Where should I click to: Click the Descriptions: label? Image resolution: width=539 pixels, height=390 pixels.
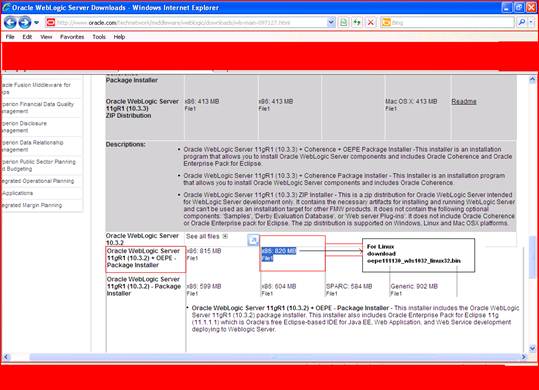coord(125,144)
